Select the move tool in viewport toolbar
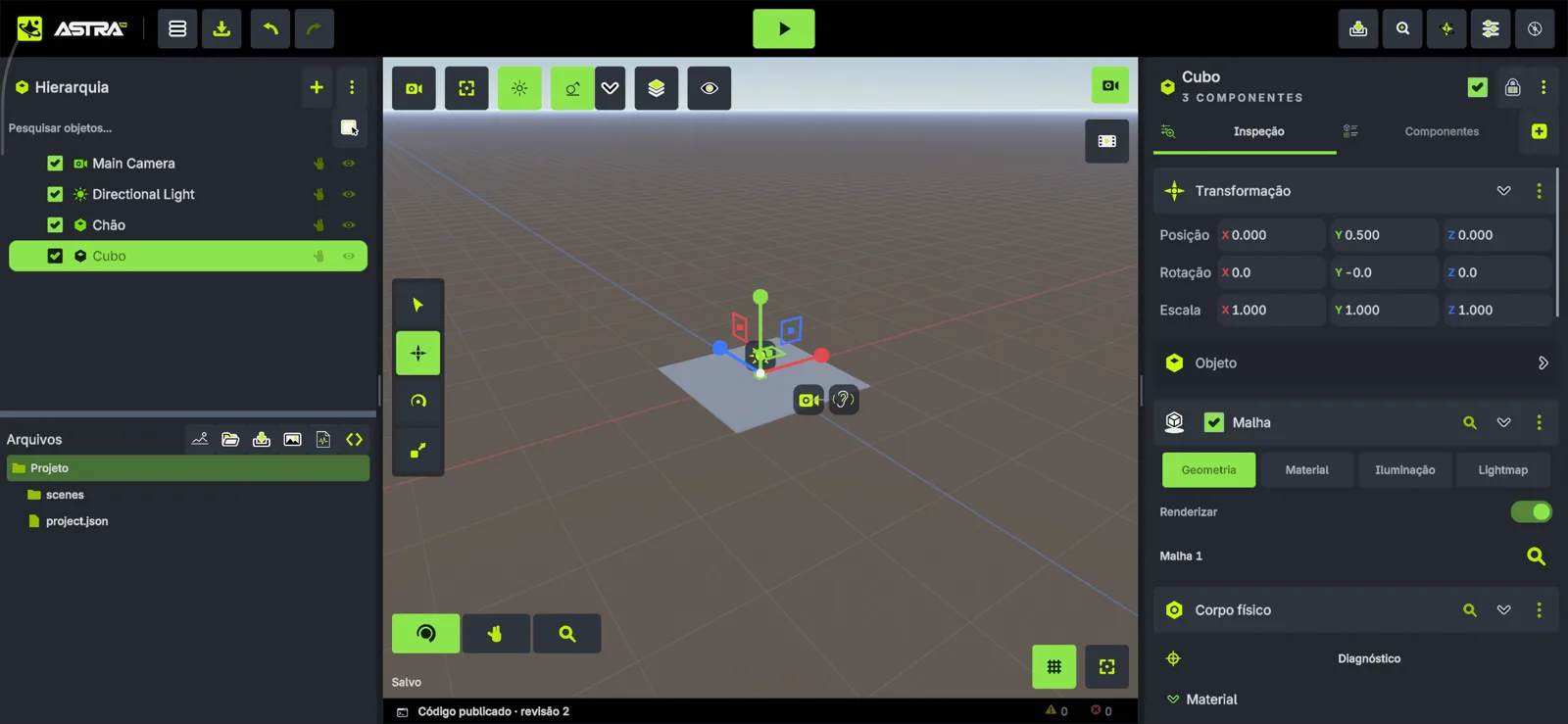The height and width of the screenshot is (724, 1568). click(x=418, y=353)
